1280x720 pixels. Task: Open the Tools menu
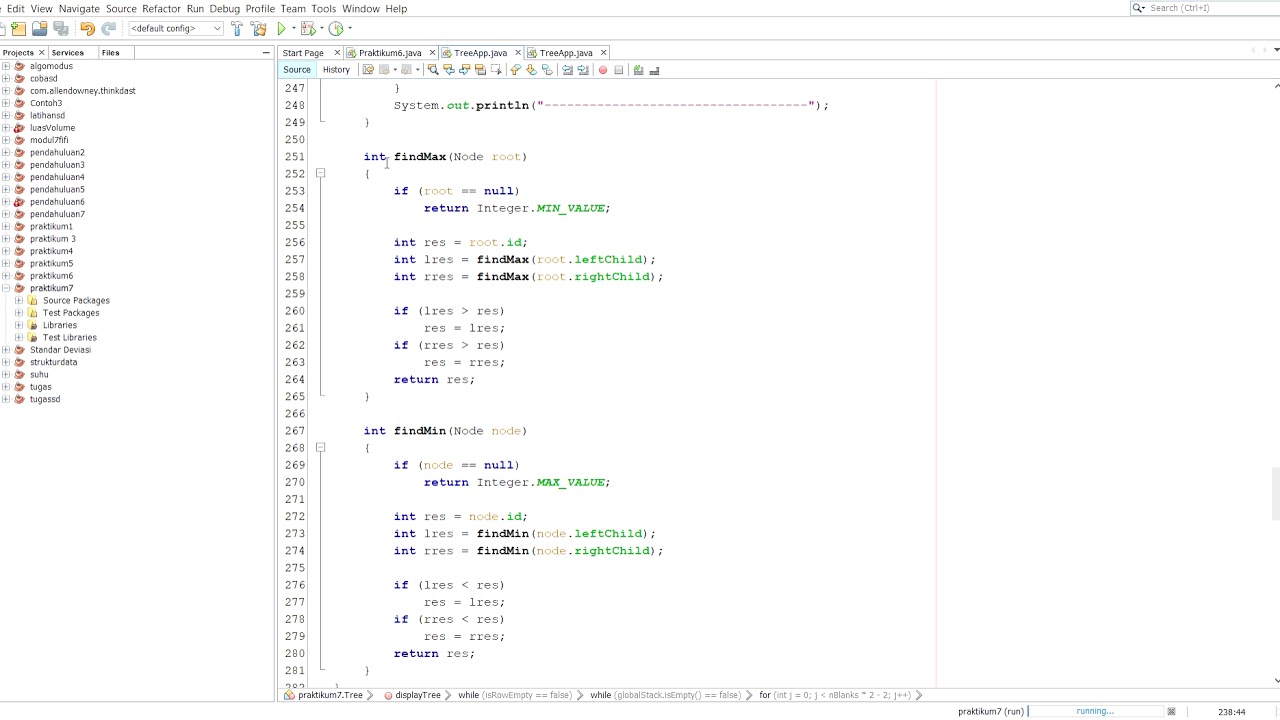point(323,8)
